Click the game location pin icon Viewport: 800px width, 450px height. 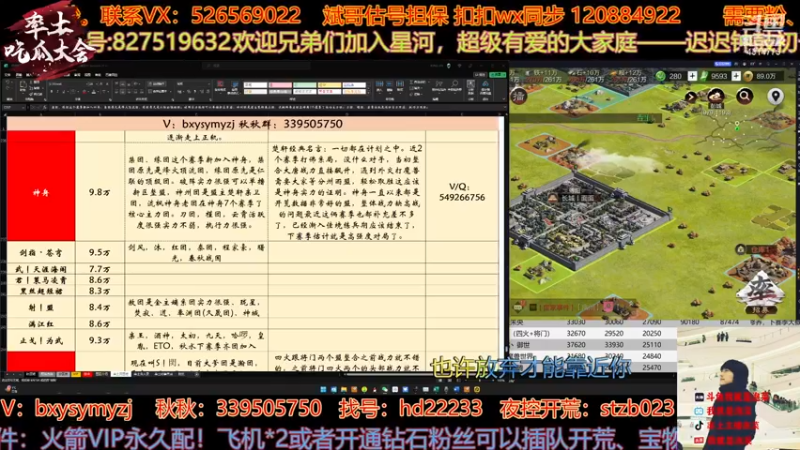pos(776,96)
